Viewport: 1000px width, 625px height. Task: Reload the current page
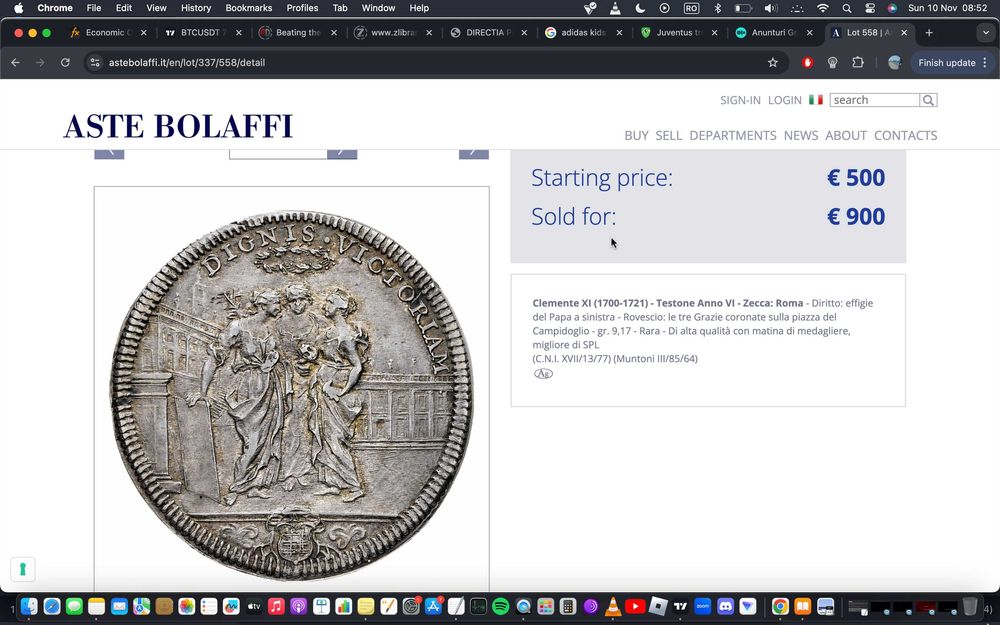pyautogui.click(x=65, y=62)
